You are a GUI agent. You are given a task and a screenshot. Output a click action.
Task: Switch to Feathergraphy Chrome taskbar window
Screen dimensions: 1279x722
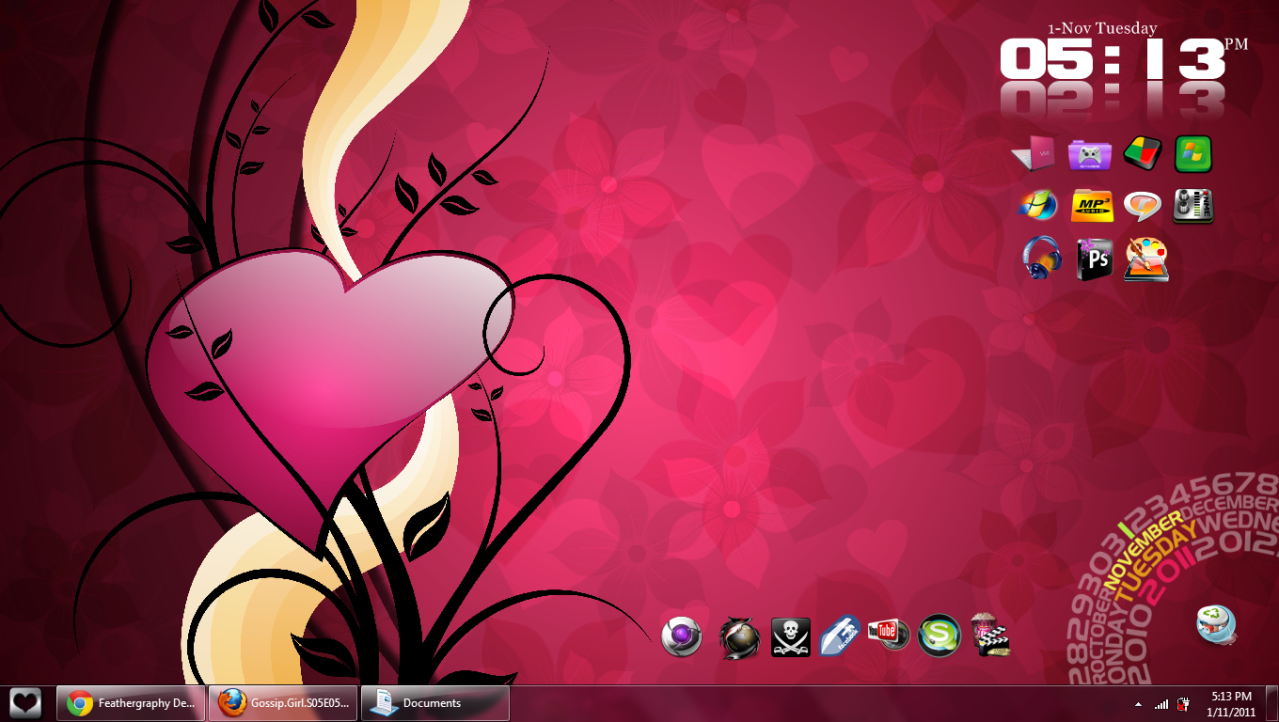tap(131, 703)
